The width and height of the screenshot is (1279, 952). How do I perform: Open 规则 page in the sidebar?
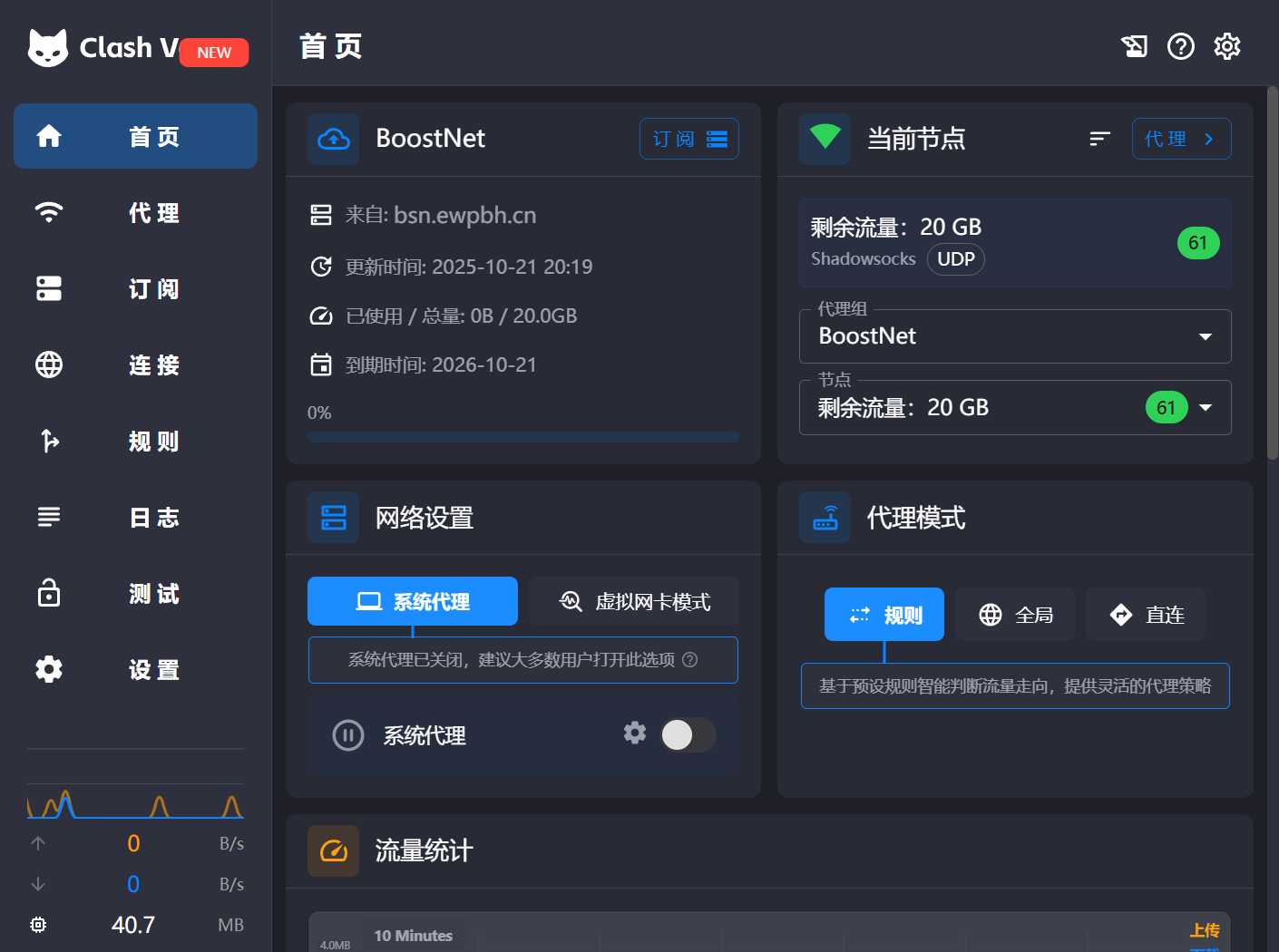(135, 441)
